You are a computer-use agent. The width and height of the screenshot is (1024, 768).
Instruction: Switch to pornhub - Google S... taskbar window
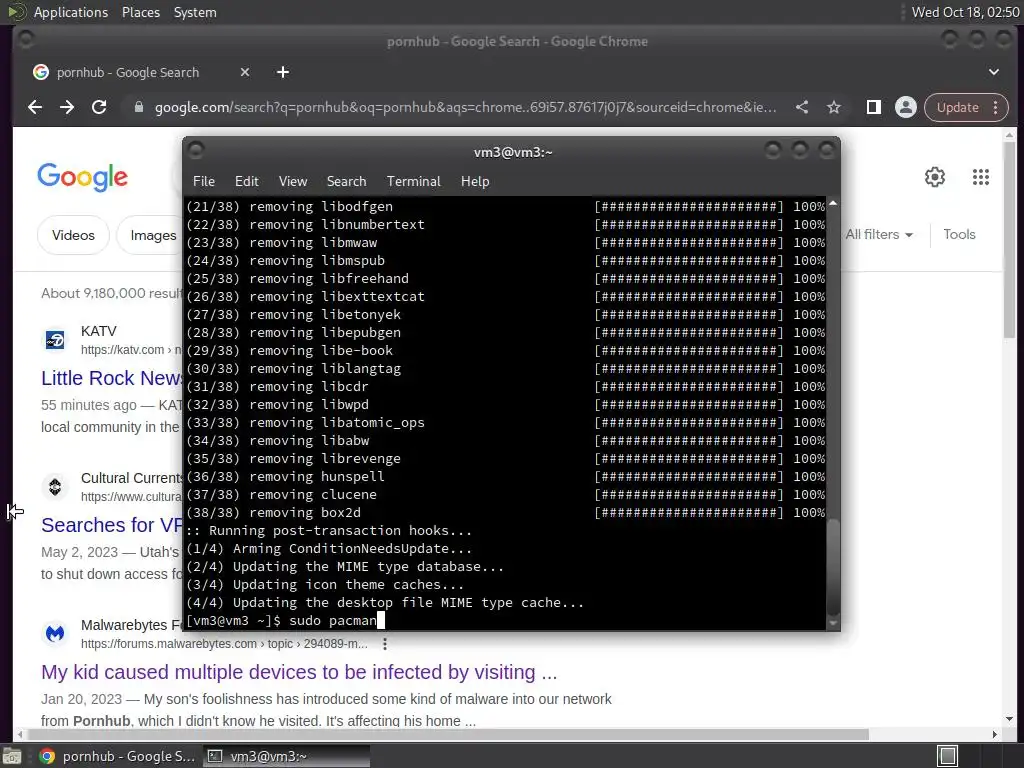pyautogui.click(x=118, y=756)
